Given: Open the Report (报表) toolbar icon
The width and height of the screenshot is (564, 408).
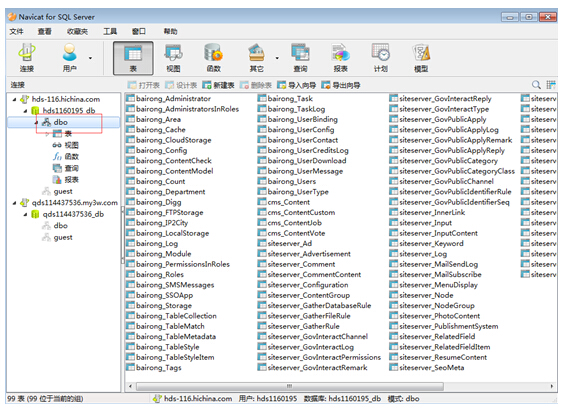Looking at the screenshot, I should pos(341,58).
